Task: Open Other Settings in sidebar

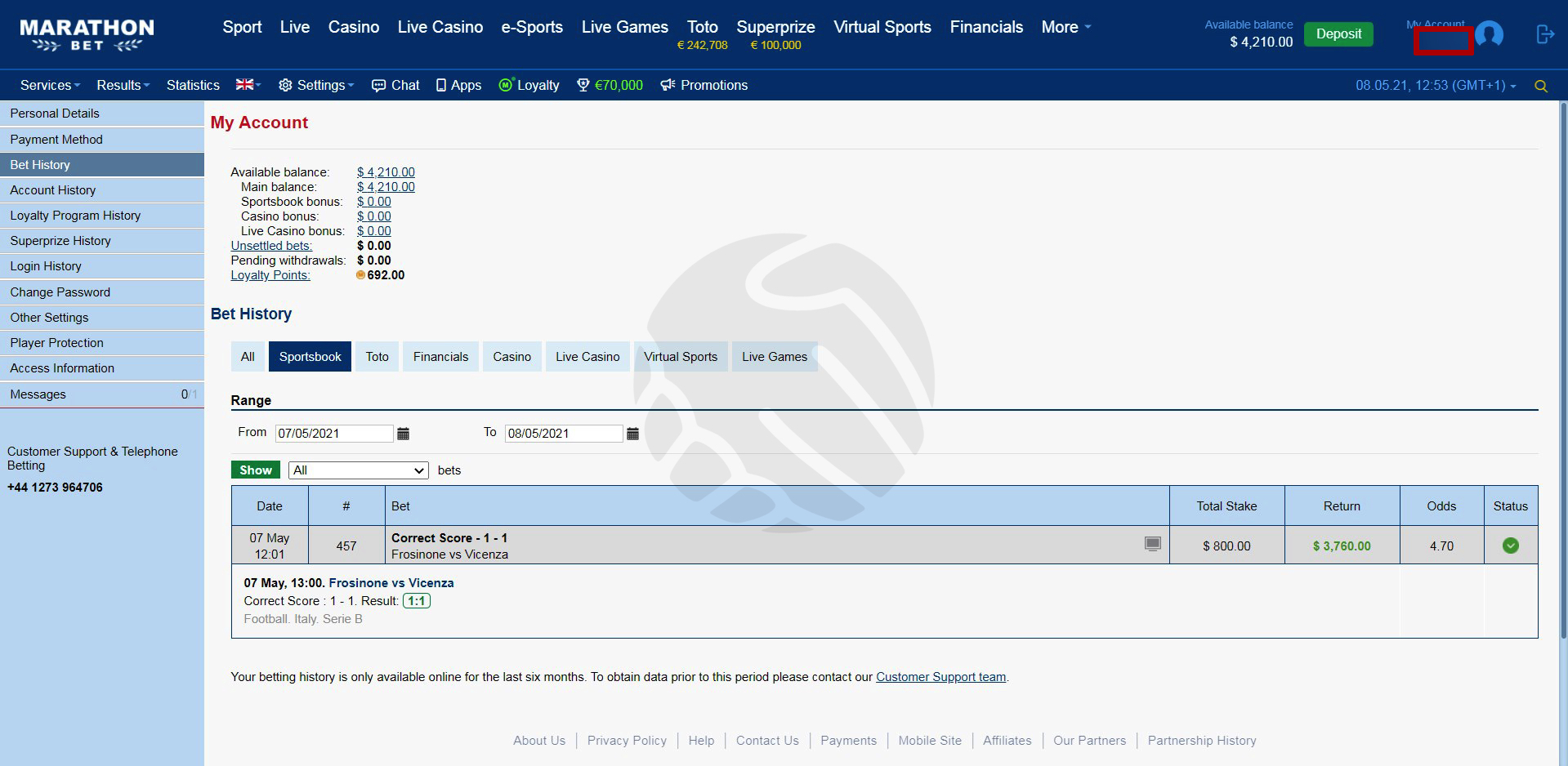Action: 102,318
